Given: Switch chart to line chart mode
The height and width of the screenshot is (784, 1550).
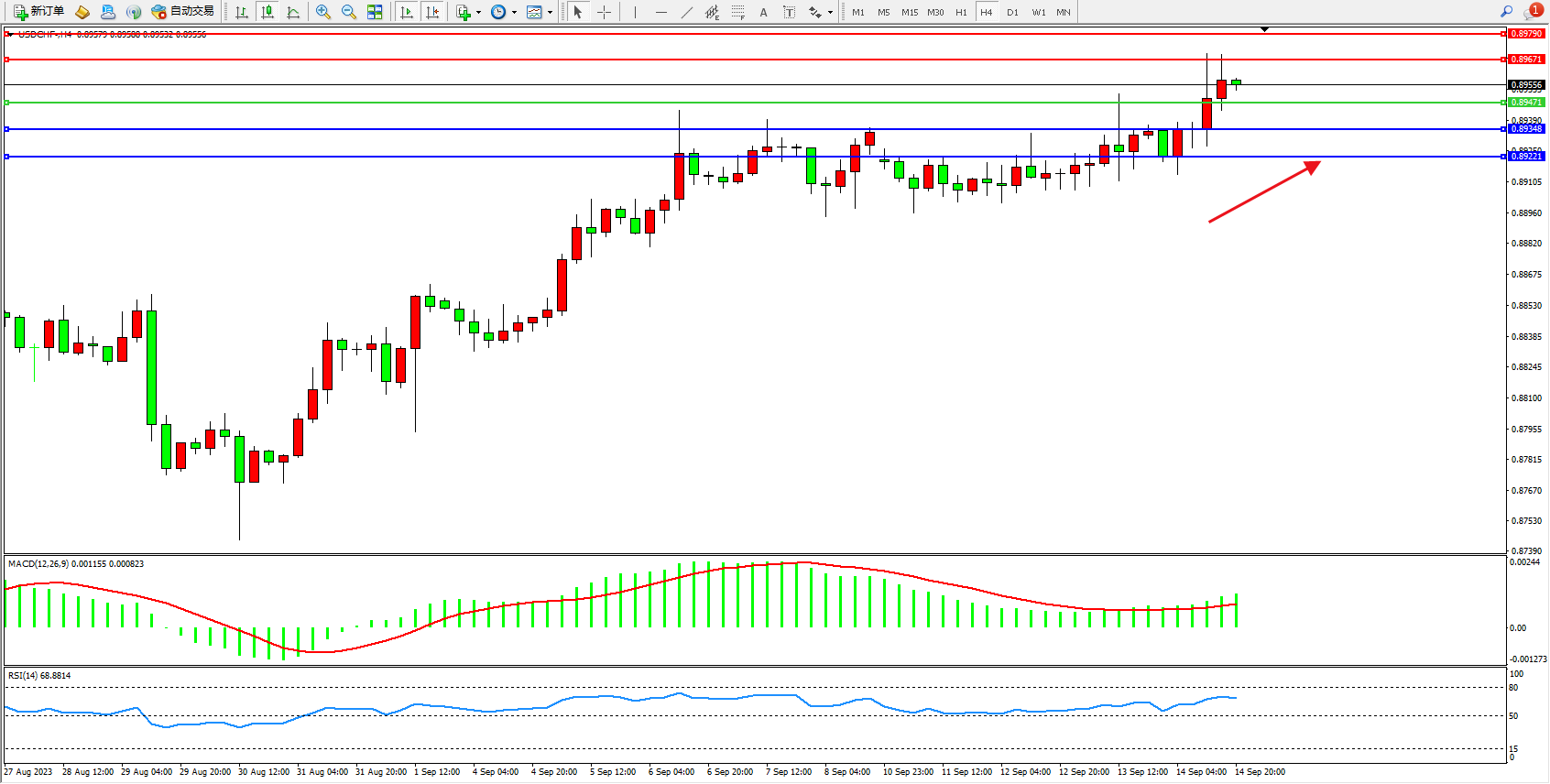Looking at the screenshot, I should 293,12.
